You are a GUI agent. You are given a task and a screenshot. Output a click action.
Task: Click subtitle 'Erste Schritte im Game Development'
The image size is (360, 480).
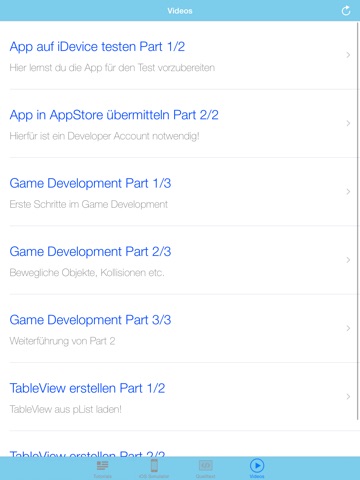click(x=89, y=204)
